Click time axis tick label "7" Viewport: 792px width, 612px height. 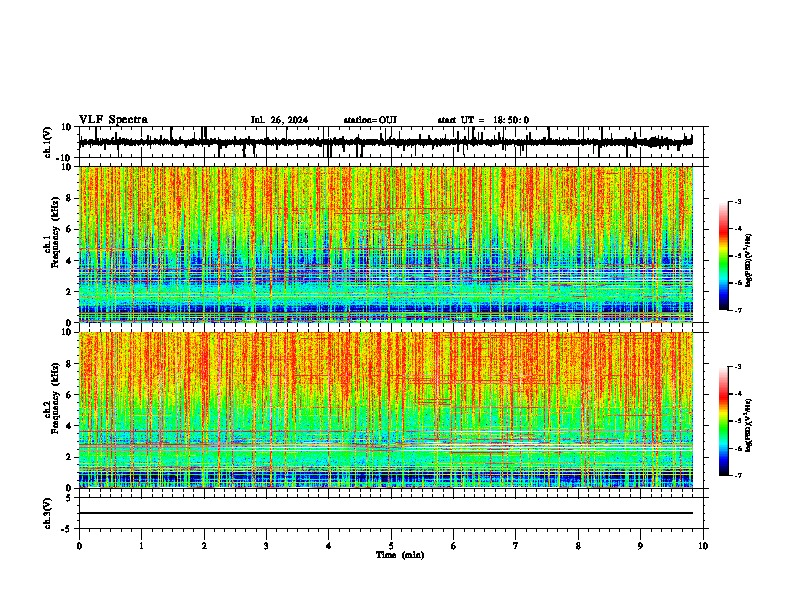(516, 546)
